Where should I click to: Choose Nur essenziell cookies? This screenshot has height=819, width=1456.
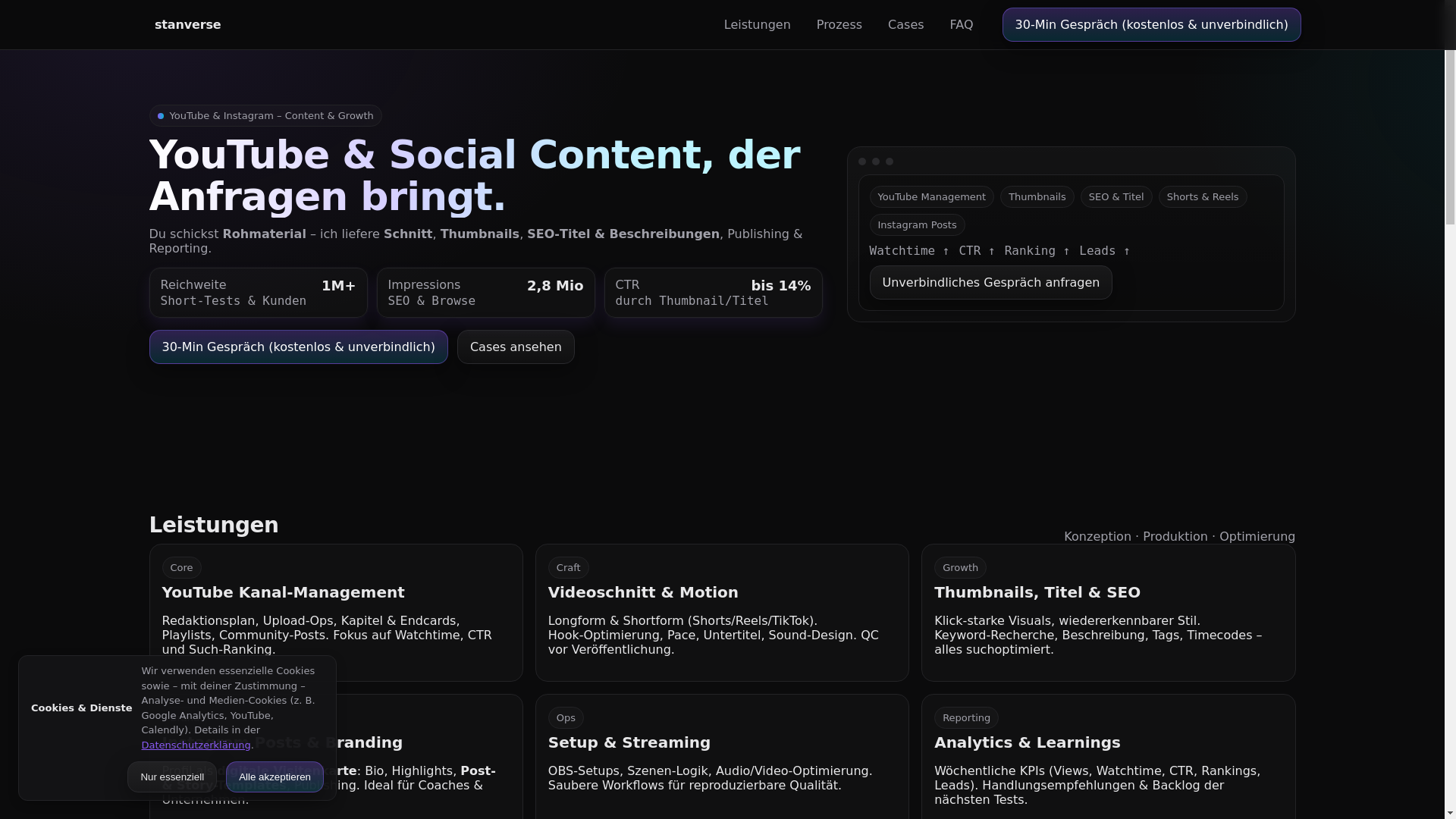coord(172,777)
